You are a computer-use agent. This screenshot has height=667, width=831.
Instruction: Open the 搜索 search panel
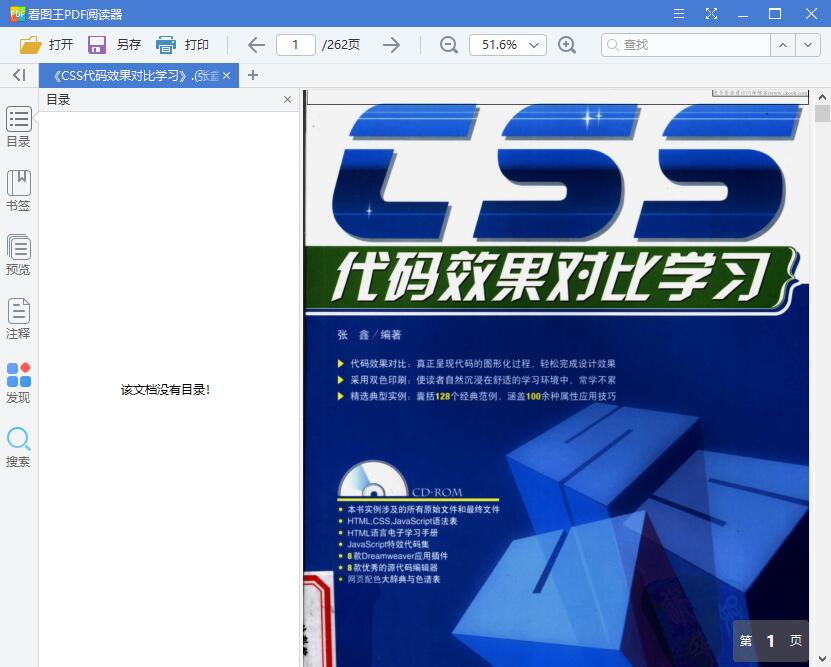[19, 447]
